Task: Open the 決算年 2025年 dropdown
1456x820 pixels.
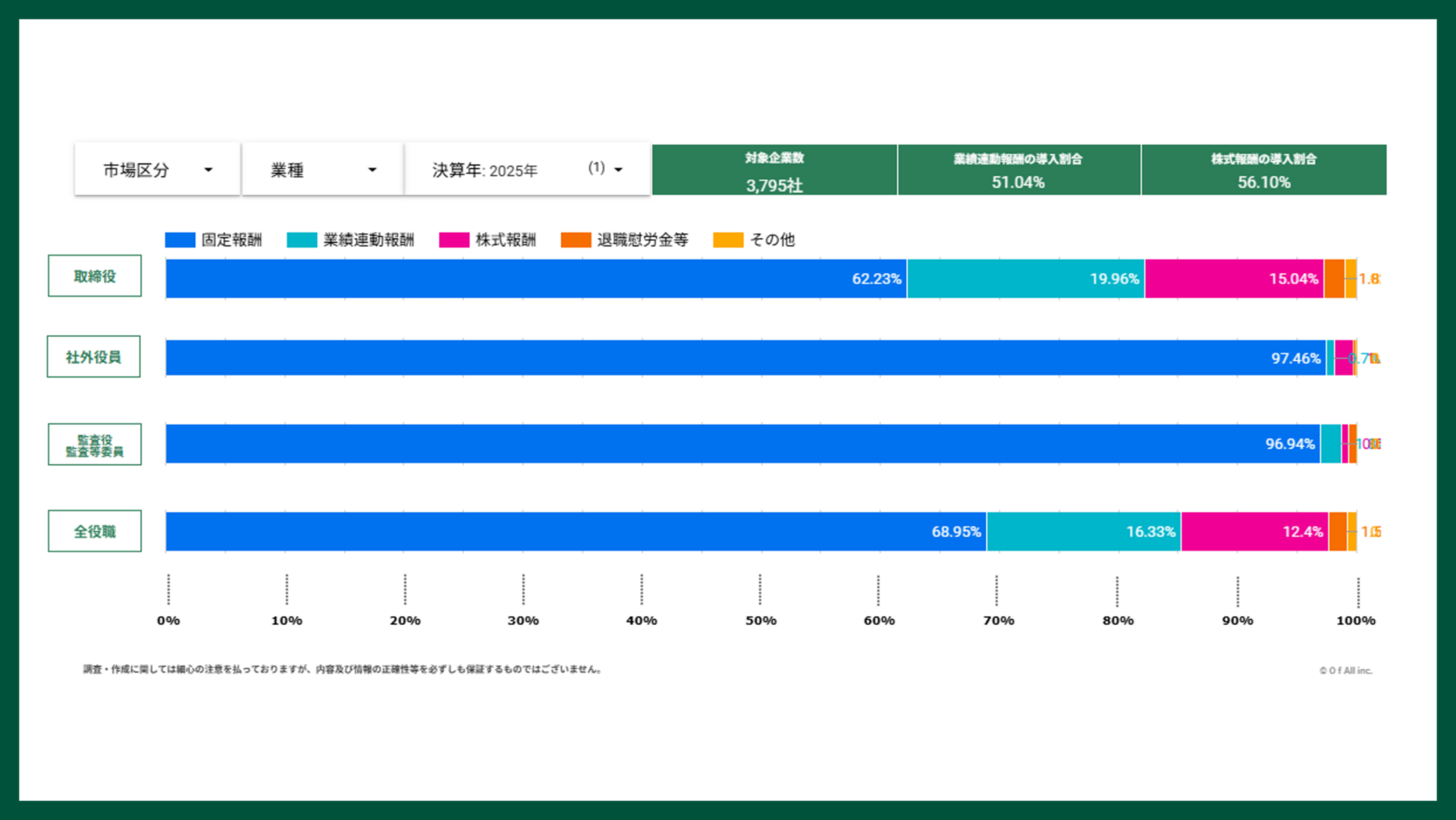Action: tap(527, 170)
